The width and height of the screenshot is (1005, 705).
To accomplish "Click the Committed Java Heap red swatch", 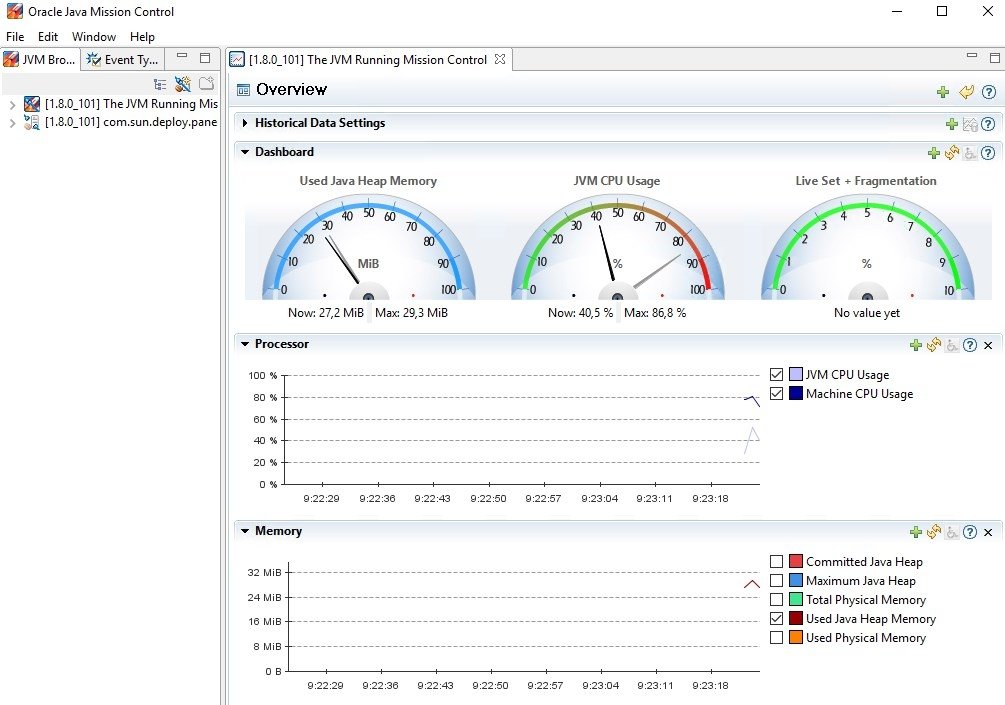I will pyautogui.click(x=795, y=561).
